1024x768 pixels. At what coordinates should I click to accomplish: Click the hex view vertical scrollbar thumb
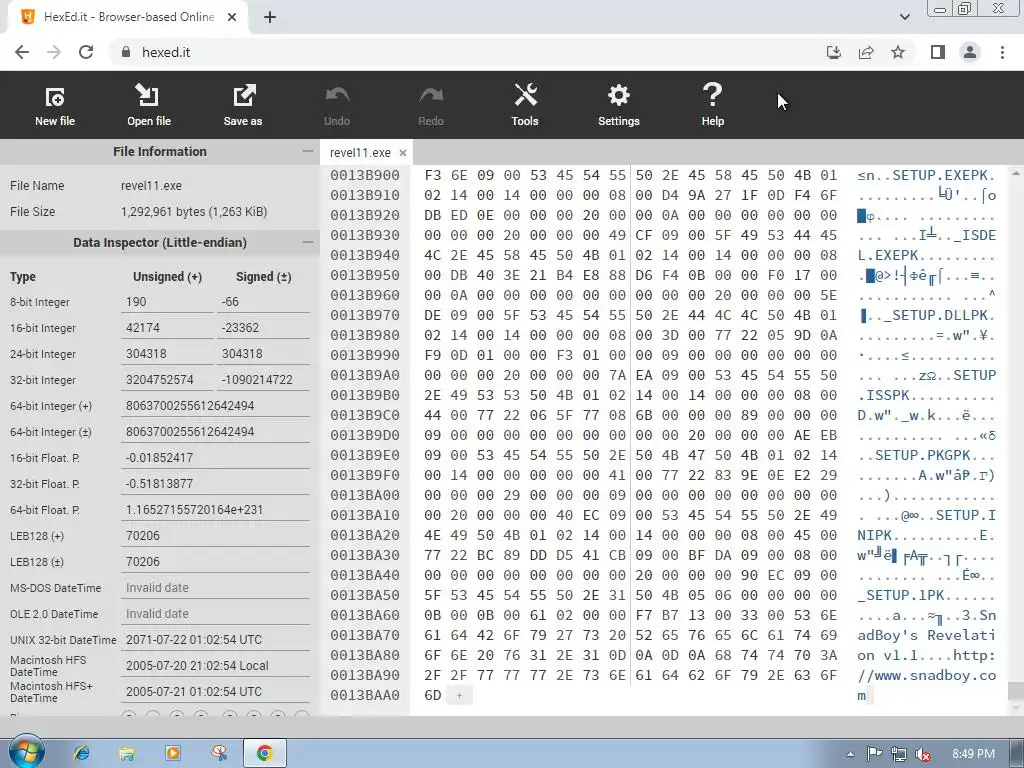(1015, 690)
